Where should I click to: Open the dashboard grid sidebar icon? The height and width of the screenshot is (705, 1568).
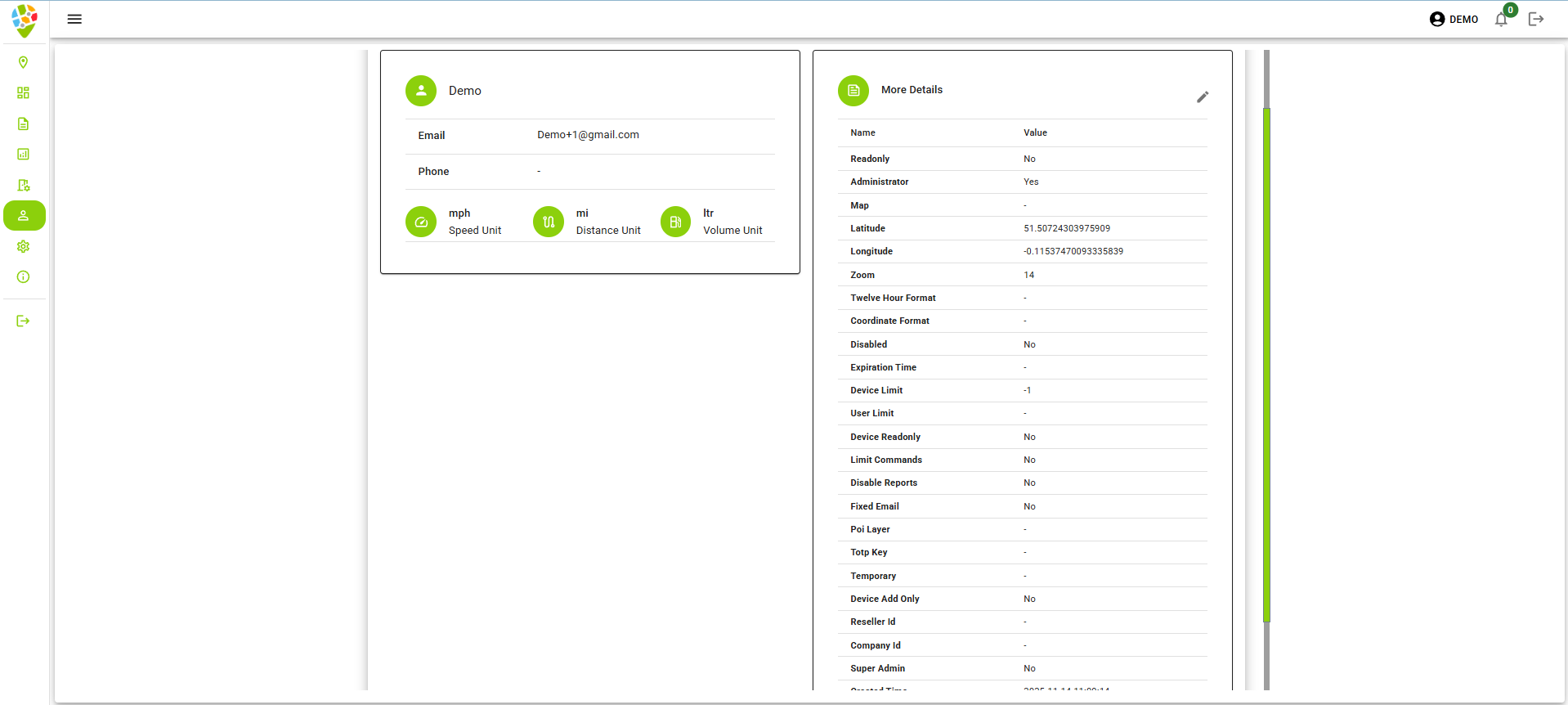[23, 93]
